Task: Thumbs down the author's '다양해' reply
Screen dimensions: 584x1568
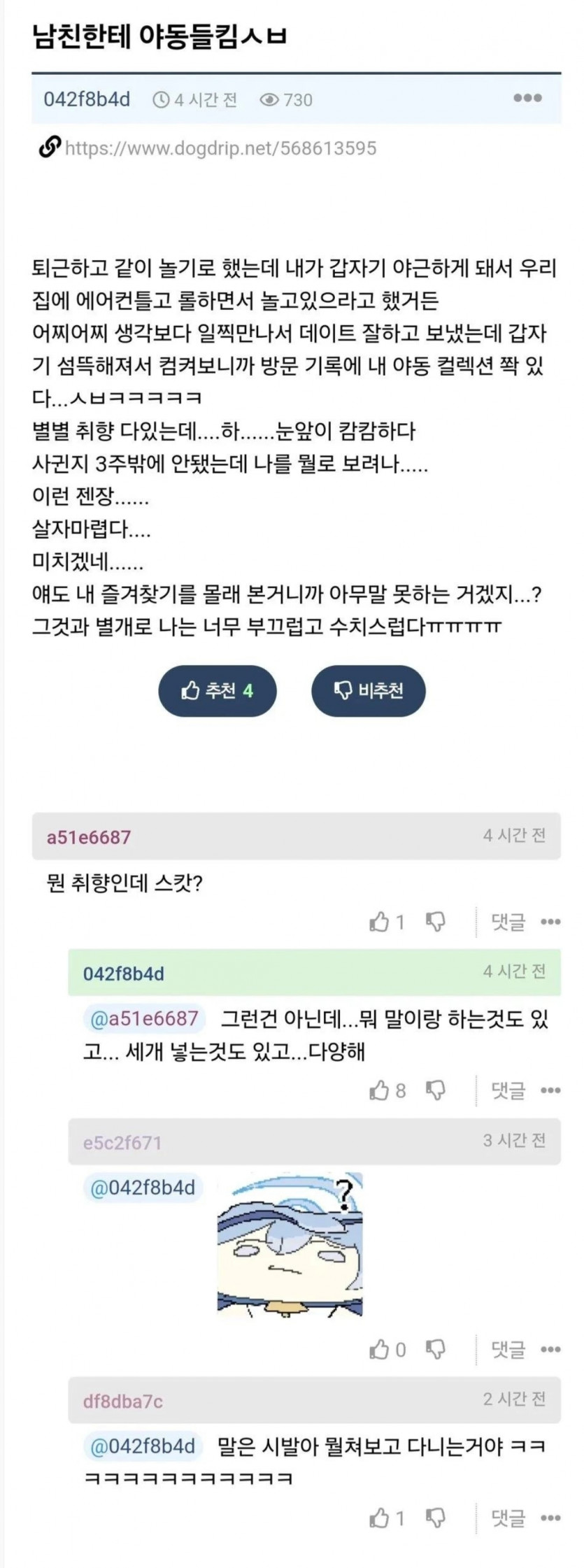Action: tap(436, 1090)
